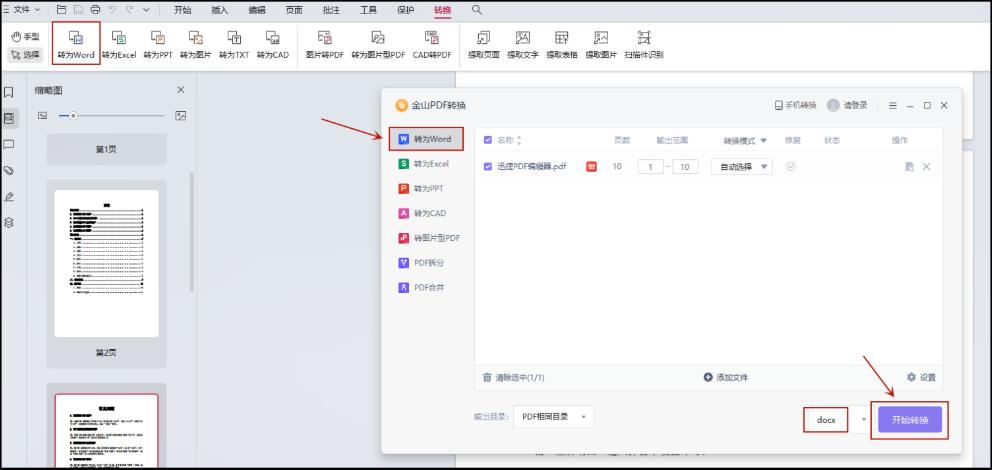Open the 自动选择 conversion mode dropdown

point(741,166)
